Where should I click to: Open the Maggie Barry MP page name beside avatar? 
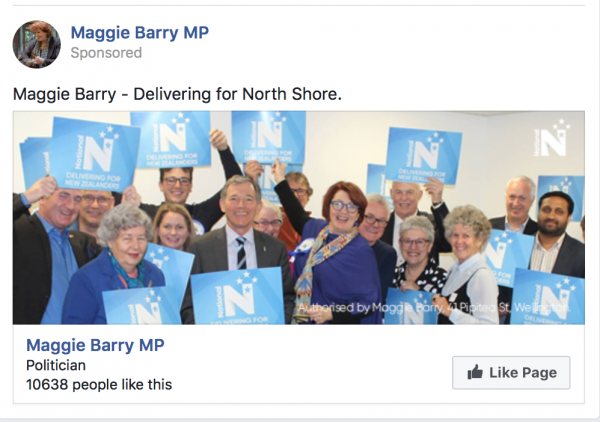tap(140, 33)
